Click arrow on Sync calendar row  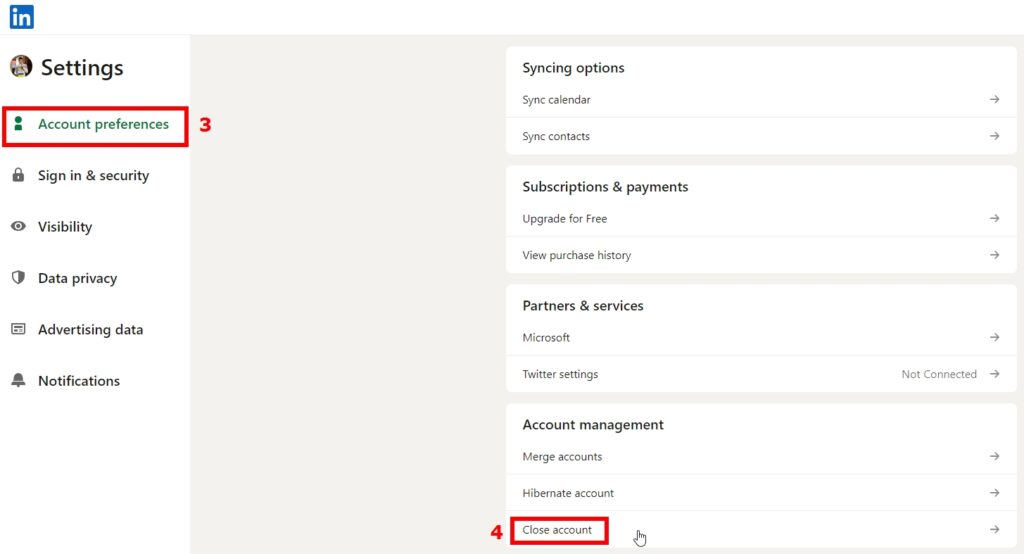[994, 99]
